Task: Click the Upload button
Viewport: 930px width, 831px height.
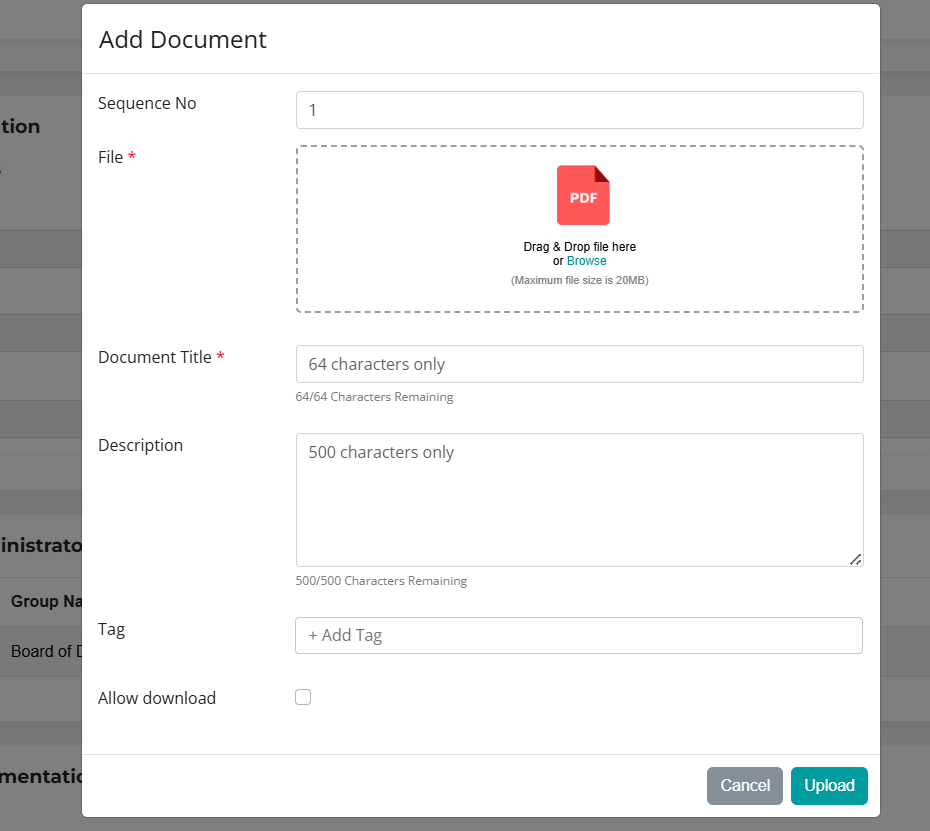Action: [x=829, y=785]
